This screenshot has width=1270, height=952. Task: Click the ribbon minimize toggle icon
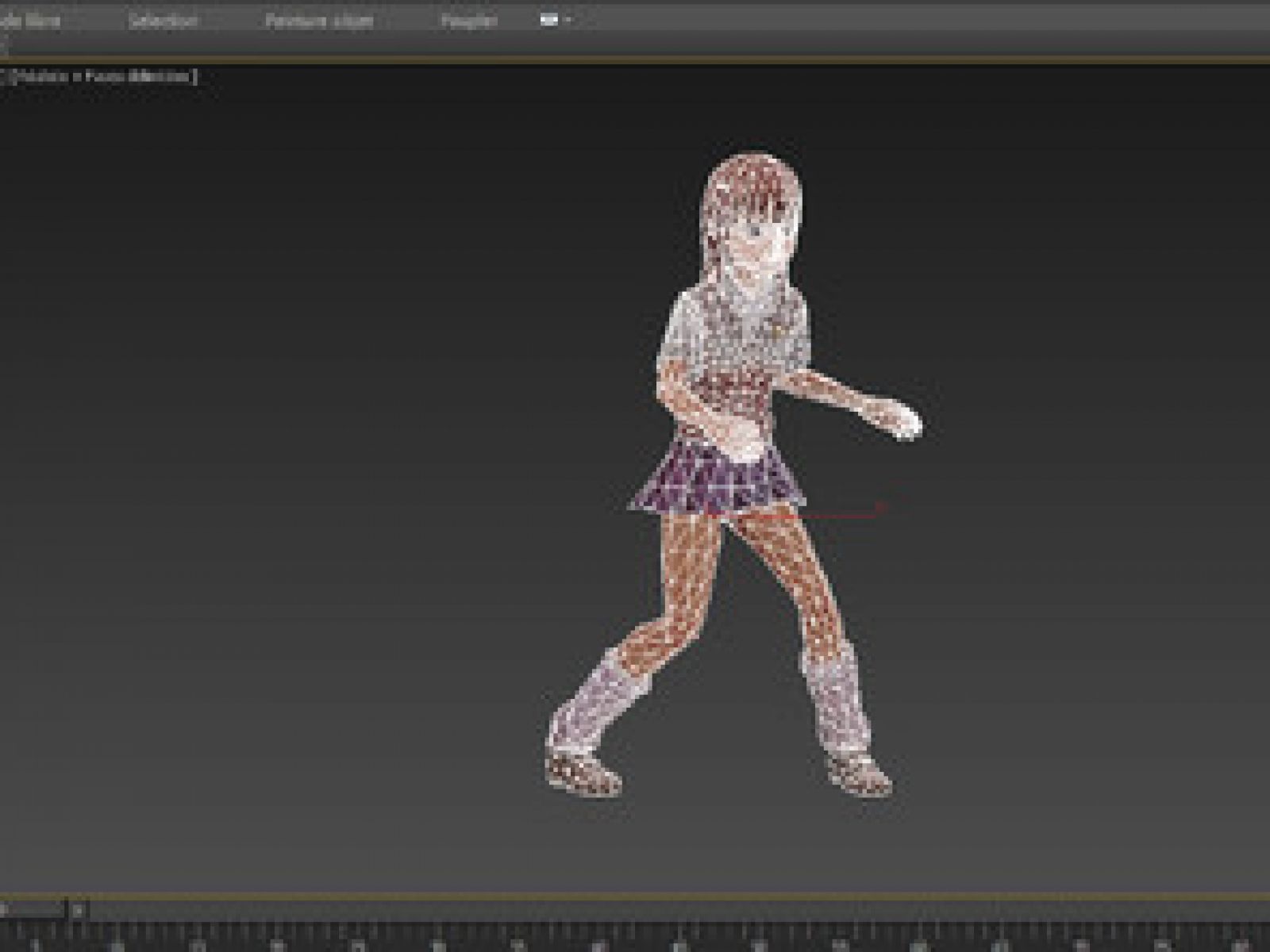click(x=549, y=21)
